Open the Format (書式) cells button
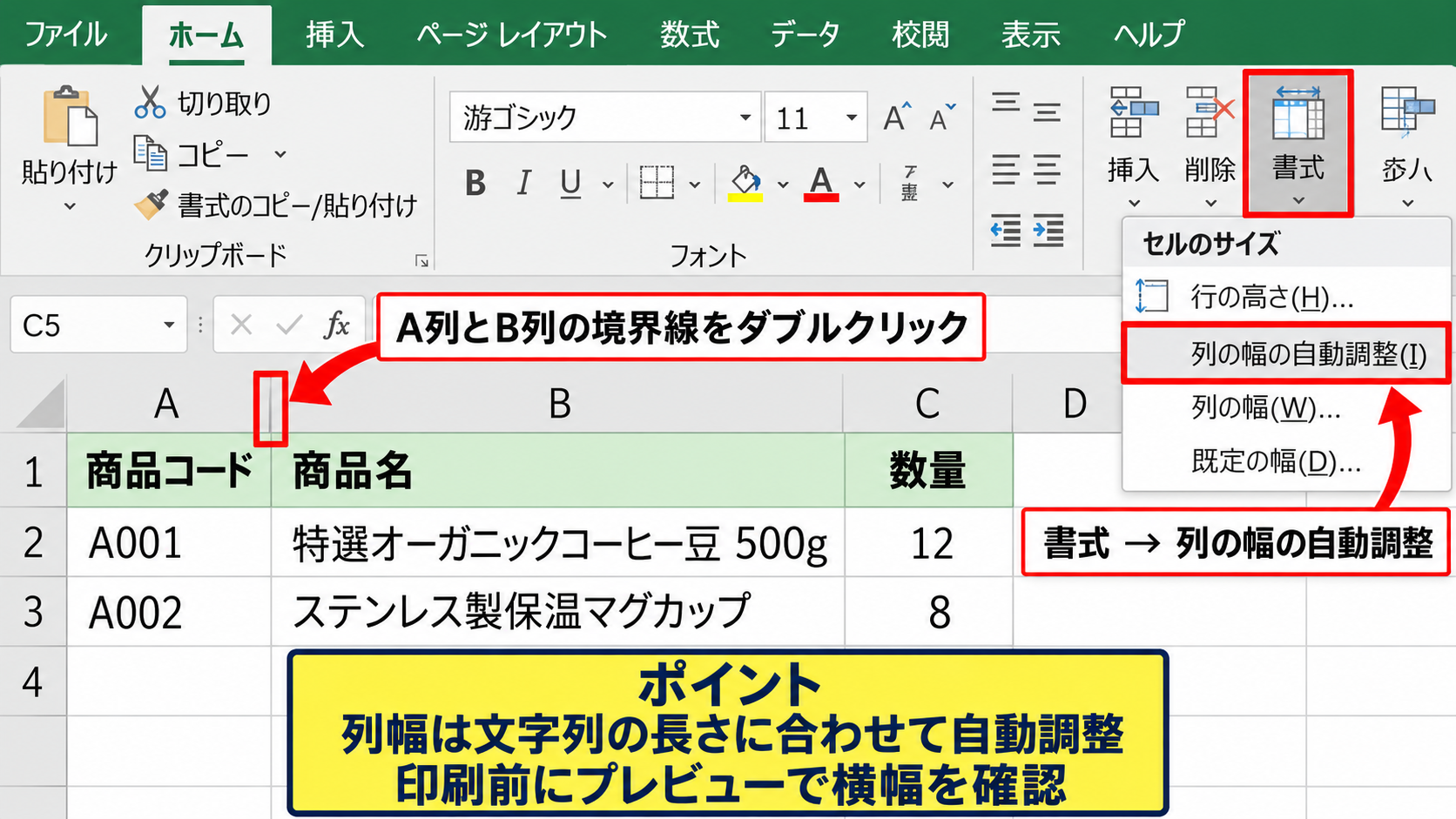Screen dimensions: 1456x819 (x=1298, y=144)
